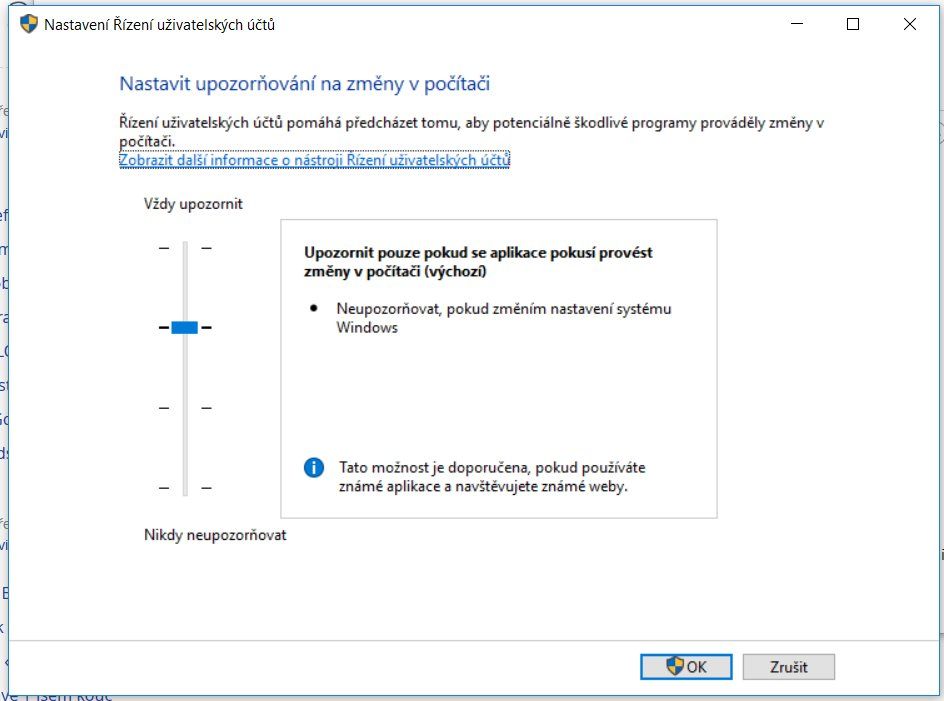944x701 pixels.
Task: Click window title Nastavení Řízení uživatelských účtů
Action: pyautogui.click(x=160, y=25)
